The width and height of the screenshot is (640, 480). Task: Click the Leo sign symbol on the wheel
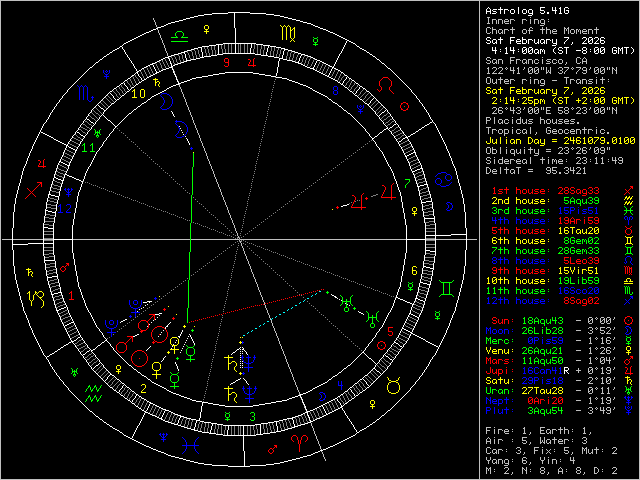[385, 86]
